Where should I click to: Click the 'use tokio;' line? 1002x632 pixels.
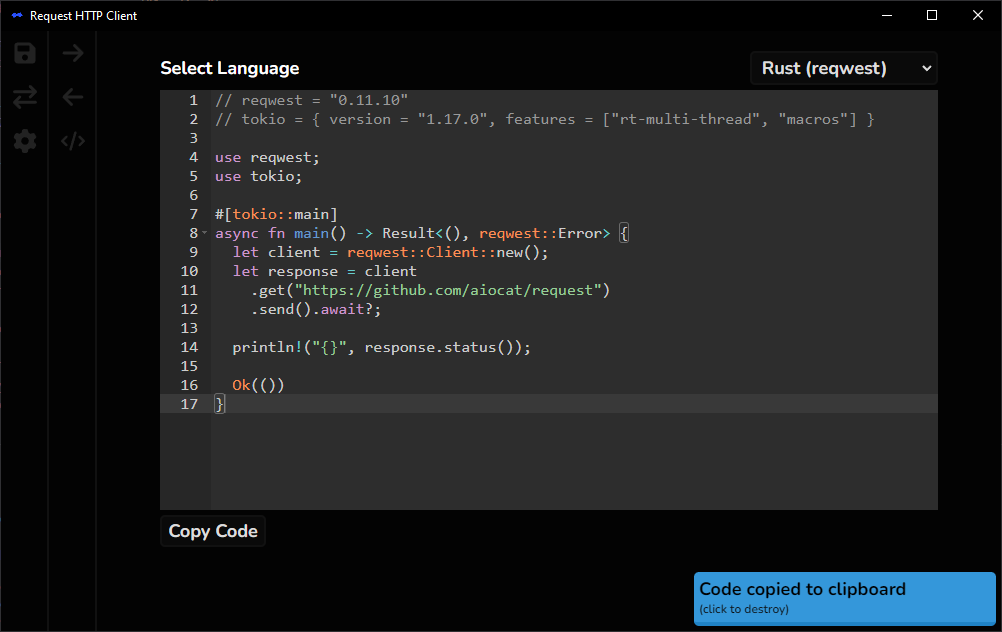coord(258,176)
